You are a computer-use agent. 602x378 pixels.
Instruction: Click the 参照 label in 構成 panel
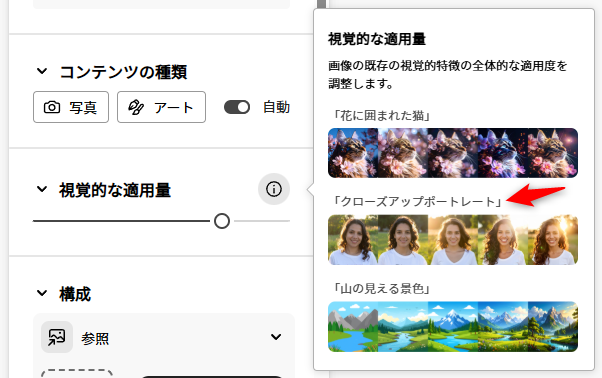coord(95,338)
